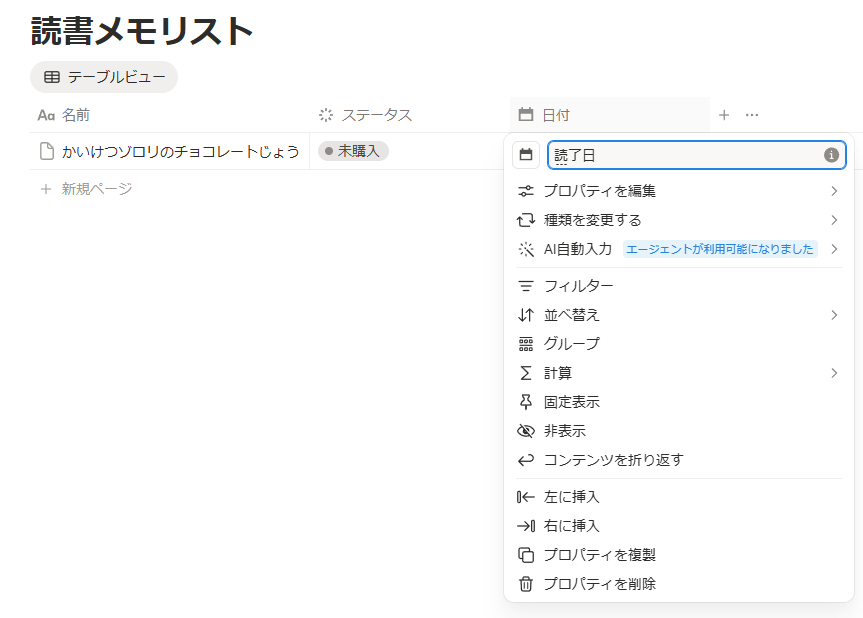Click the page icon next to かいけつゾロリ
Viewport: 863px width, 618px height.
[x=46, y=151]
